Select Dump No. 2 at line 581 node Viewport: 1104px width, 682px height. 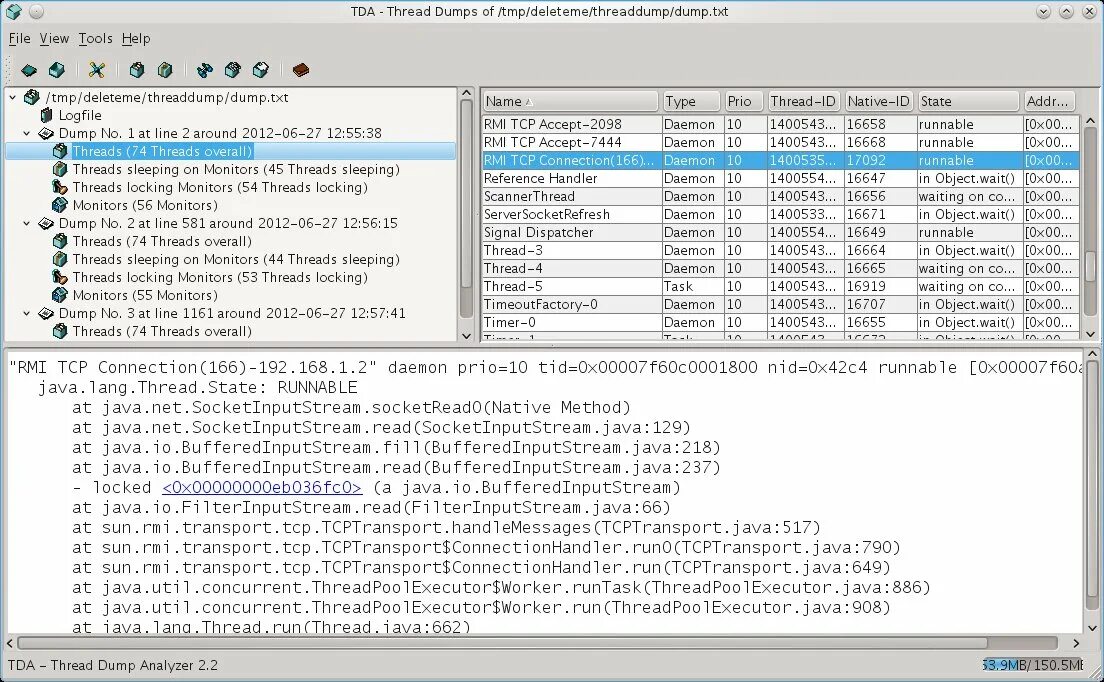228,223
